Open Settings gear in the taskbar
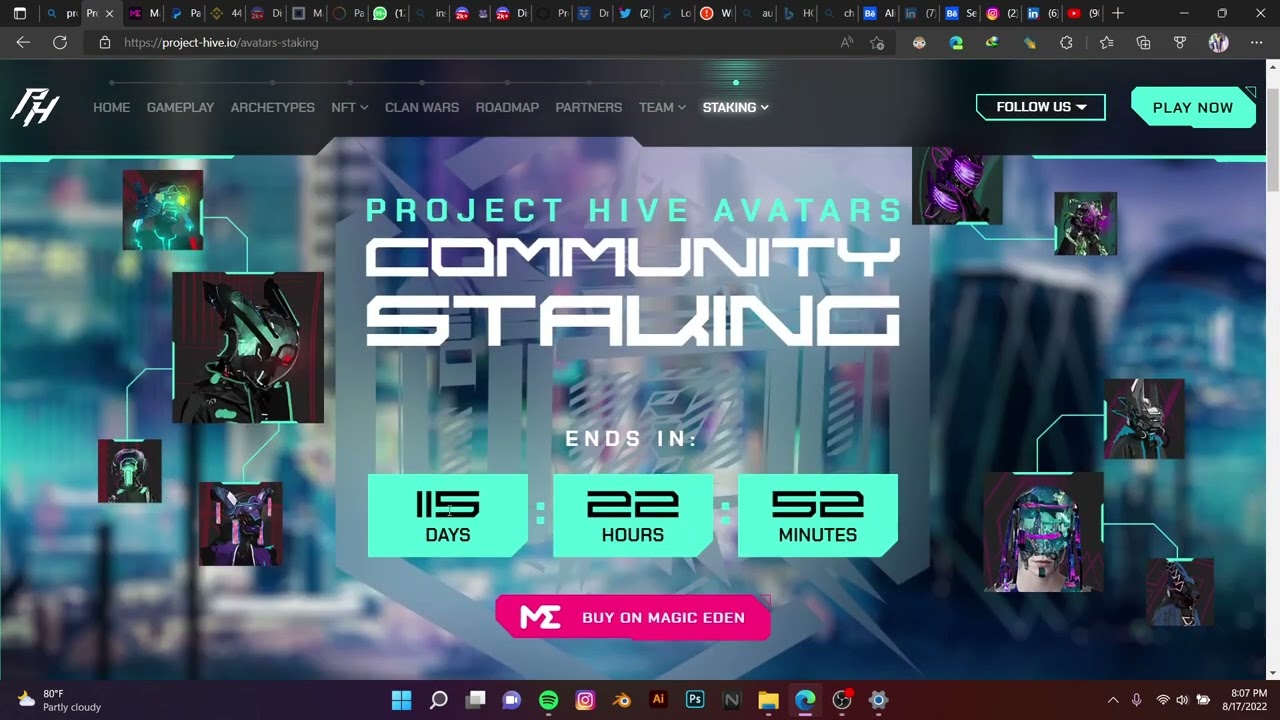The height and width of the screenshot is (720, 1280). coord(878,700)
